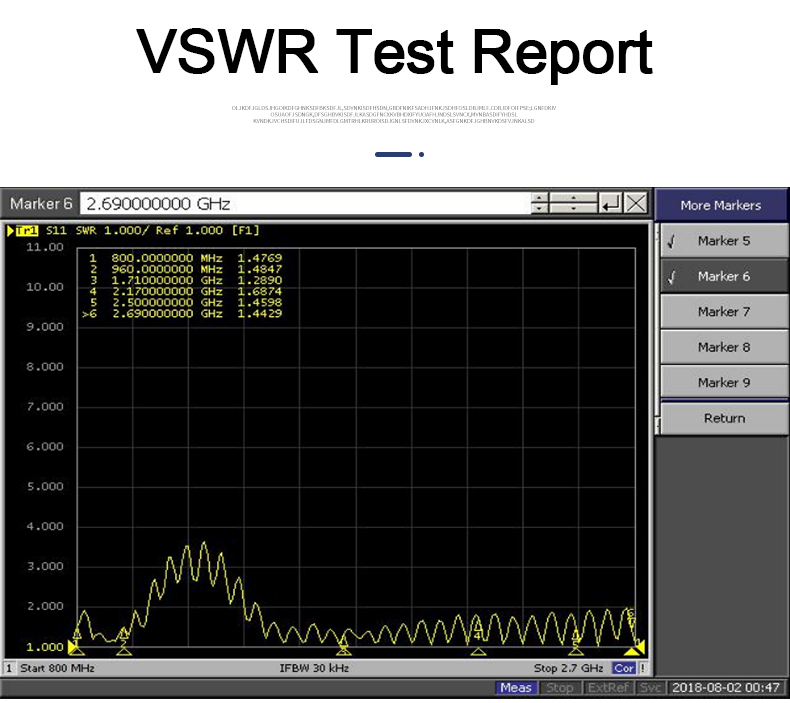Enable Marker 8 softkey
This screenshot has height=703, width=790.
point(723,347)
